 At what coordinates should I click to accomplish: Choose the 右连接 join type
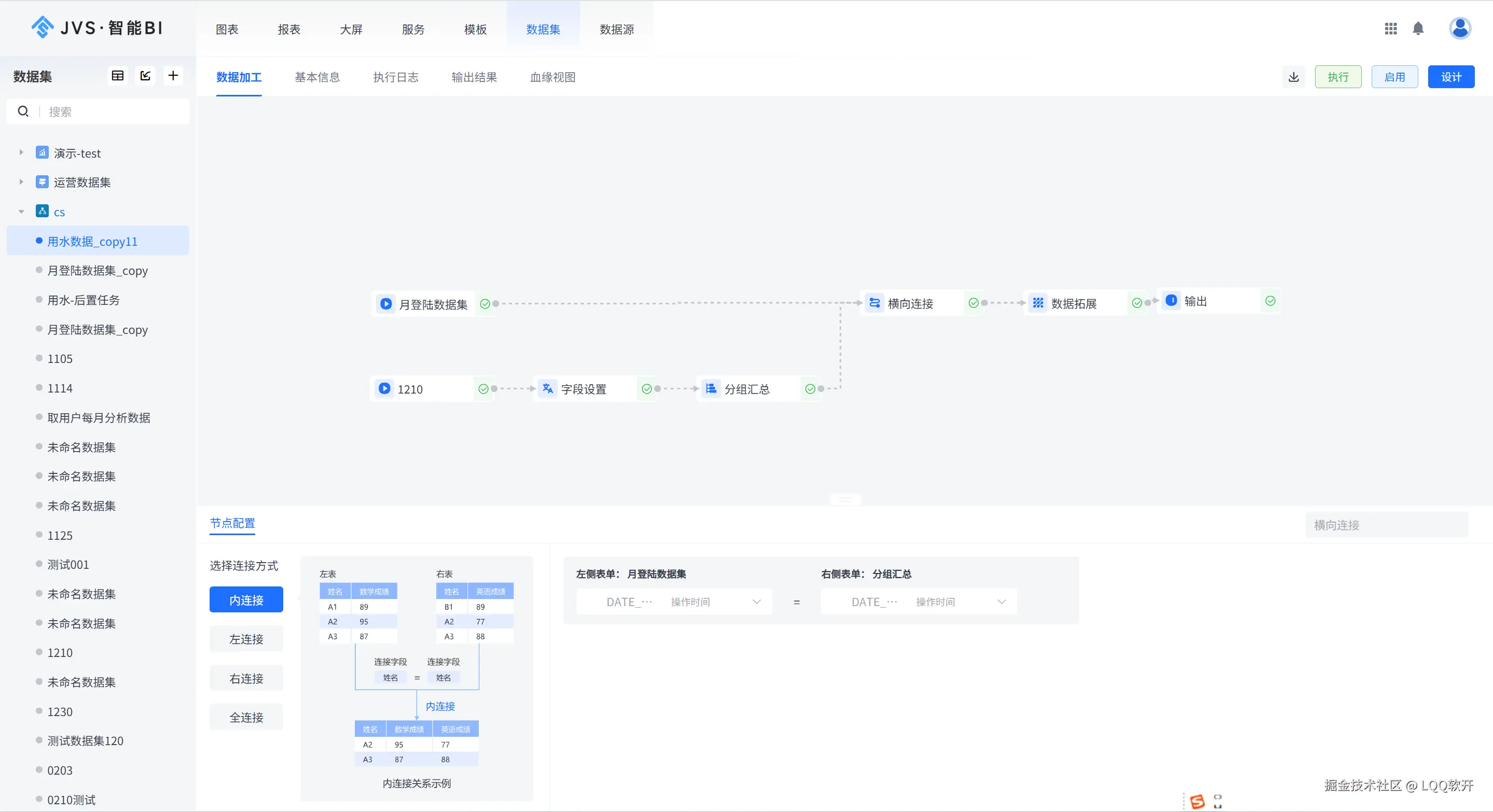(246, 678)
